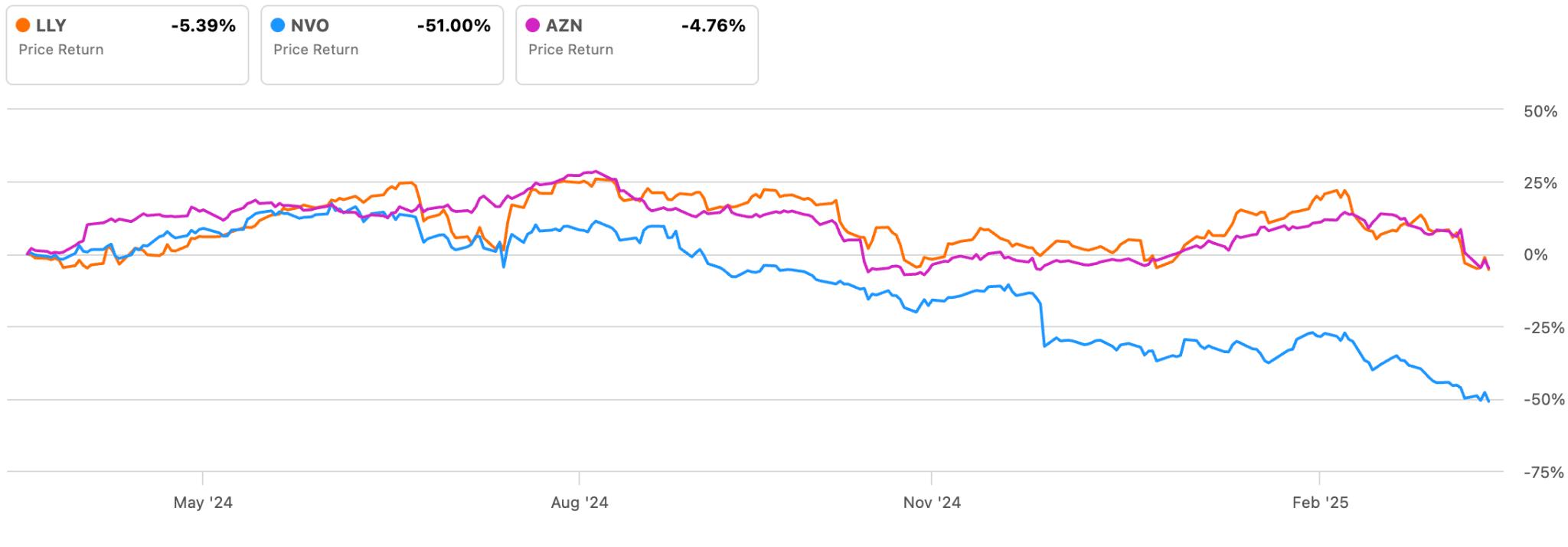The width and height of the screenshot is (1568, 547).
Task: Select the AZN ticker label
Action: pos(564,26)
